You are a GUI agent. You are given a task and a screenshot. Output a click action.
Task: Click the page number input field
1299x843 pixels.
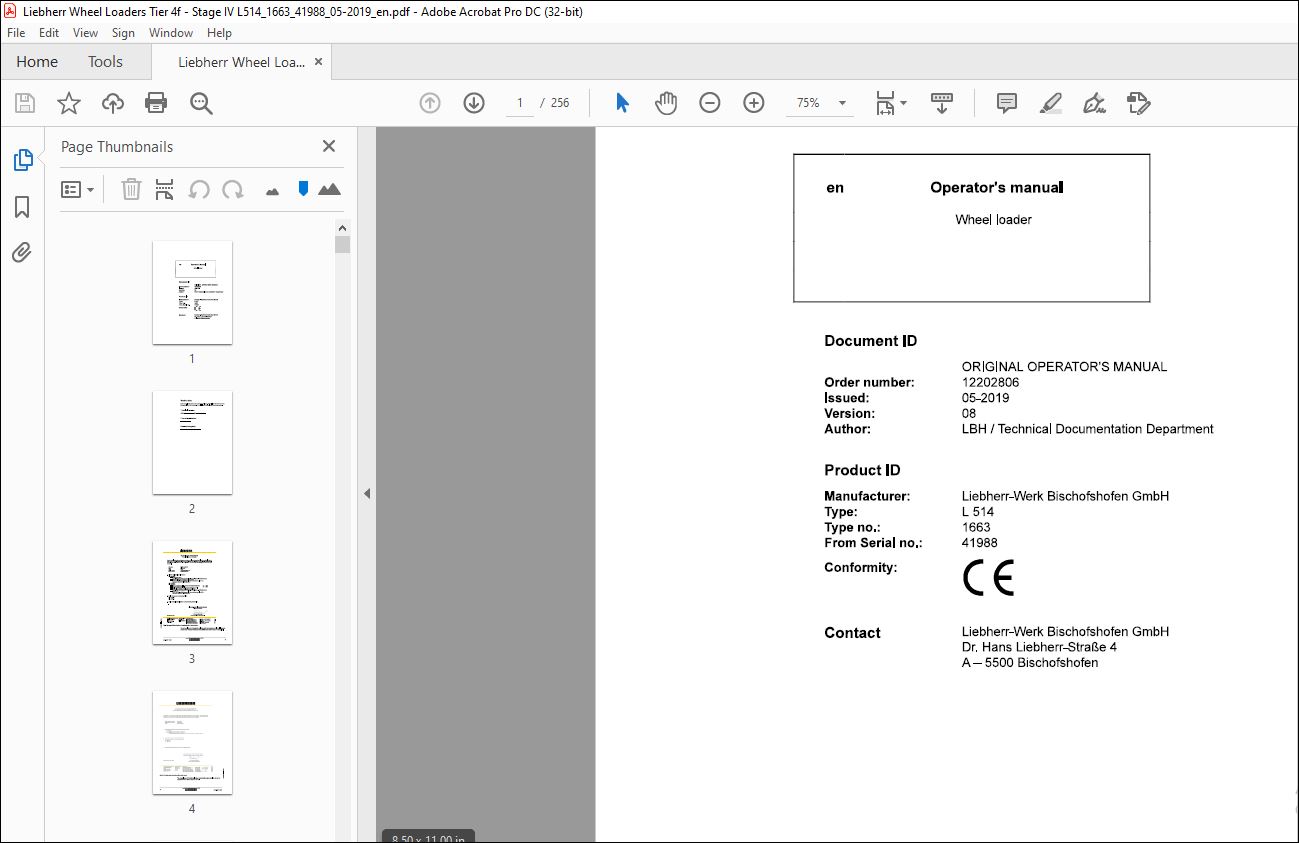[520, 103]
